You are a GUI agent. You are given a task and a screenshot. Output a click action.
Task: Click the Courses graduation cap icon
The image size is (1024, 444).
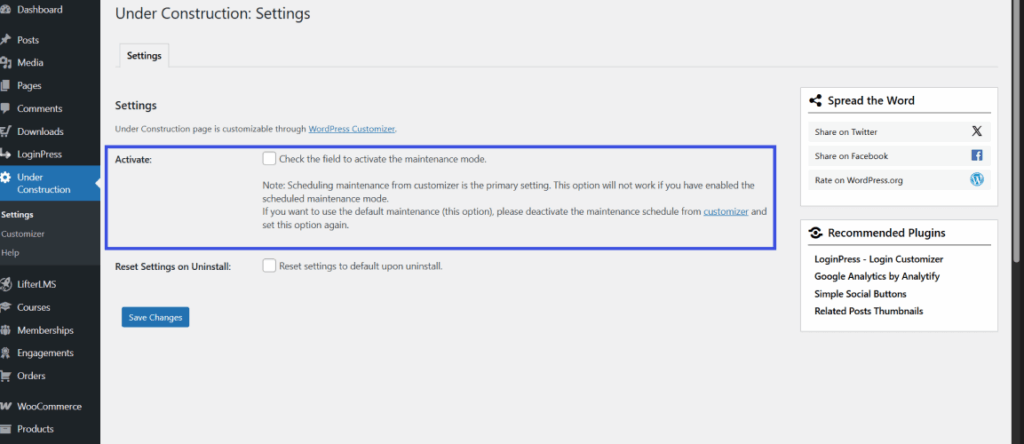[x=5, y=307]
